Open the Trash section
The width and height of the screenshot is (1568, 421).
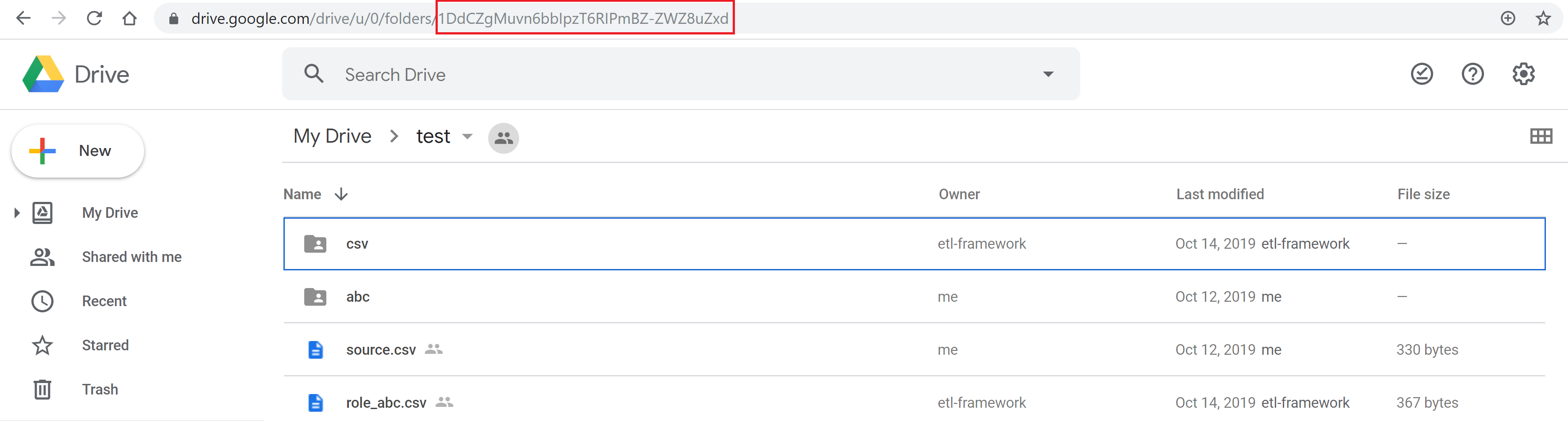coord(100,389)
